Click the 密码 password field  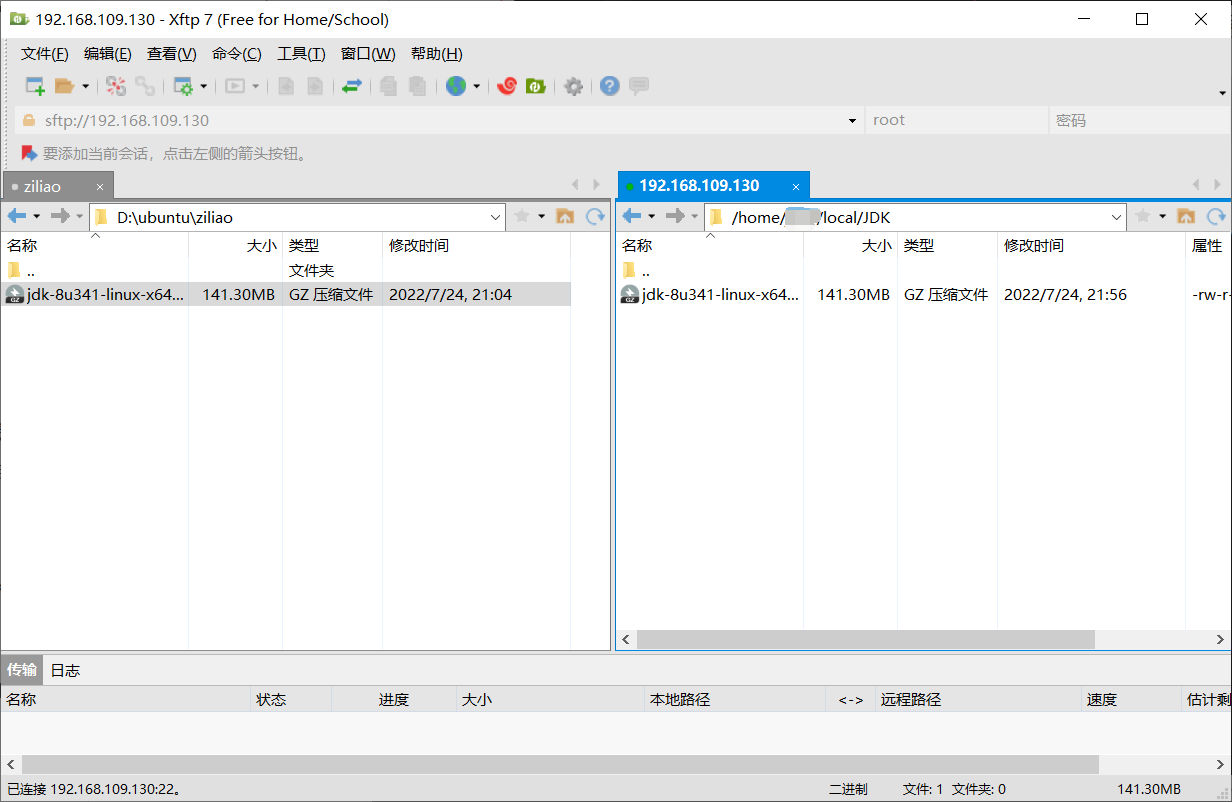coord(1140,120)
